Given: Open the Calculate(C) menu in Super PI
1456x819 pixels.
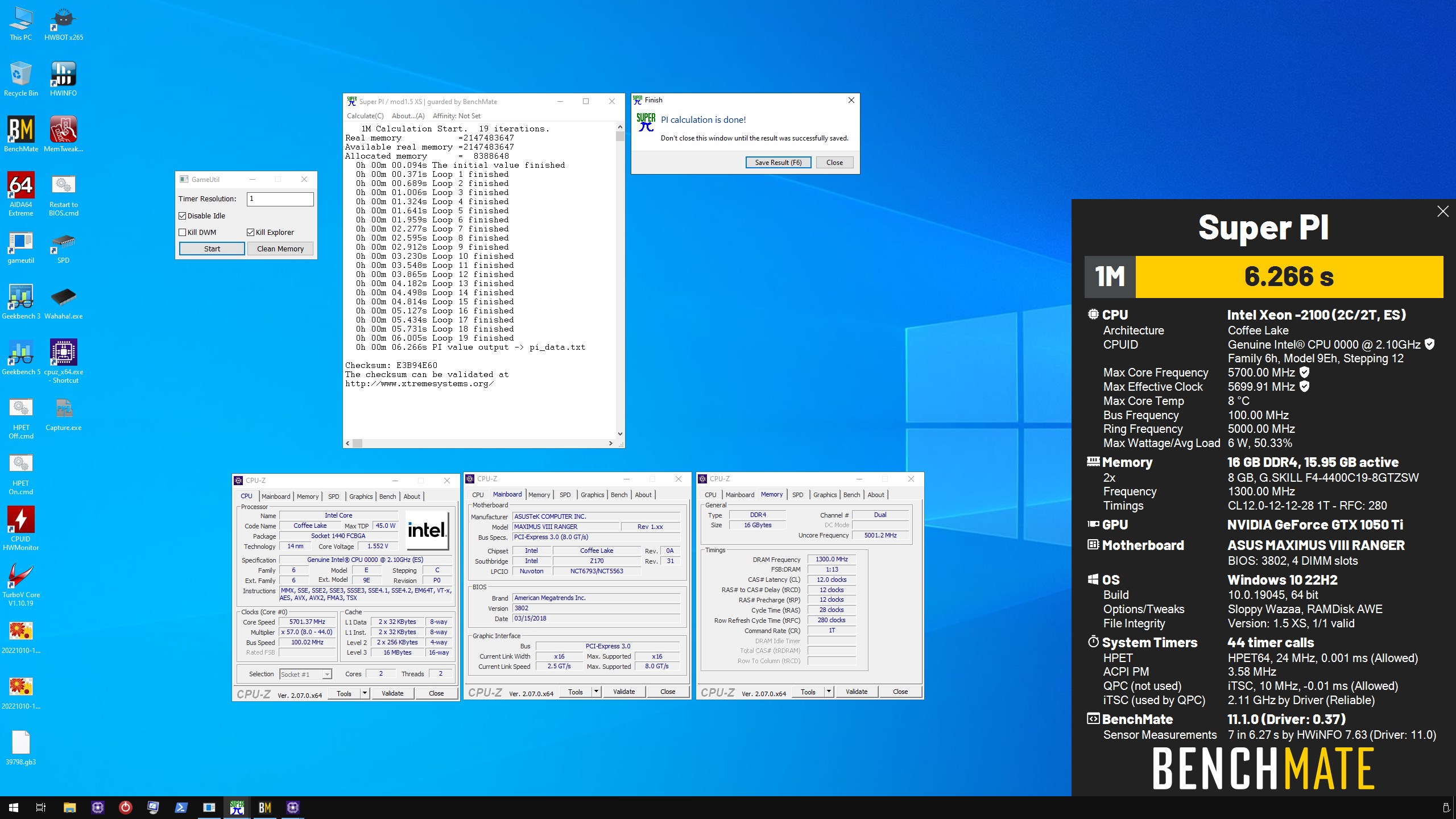Looking at the screenshot, I should [365, 116].
